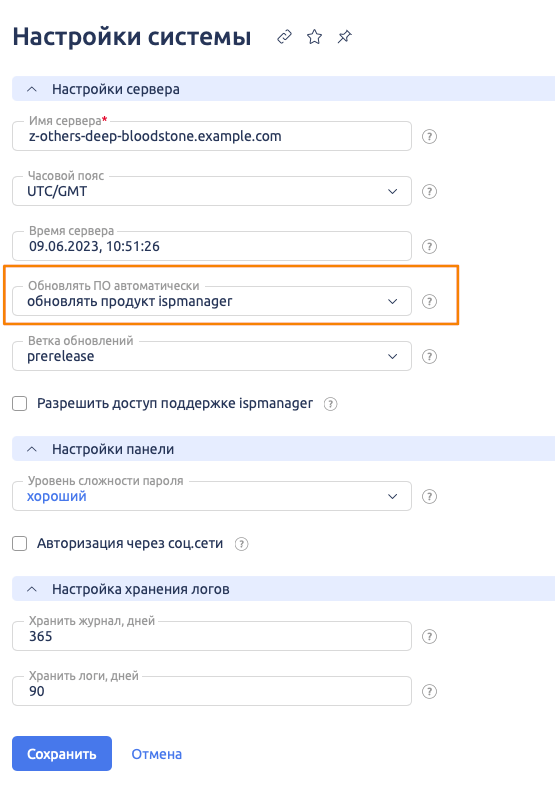Toggle Авторизация через соц.сети checkbox
This screenshot has height=797, width=555.
click(20, 544)
